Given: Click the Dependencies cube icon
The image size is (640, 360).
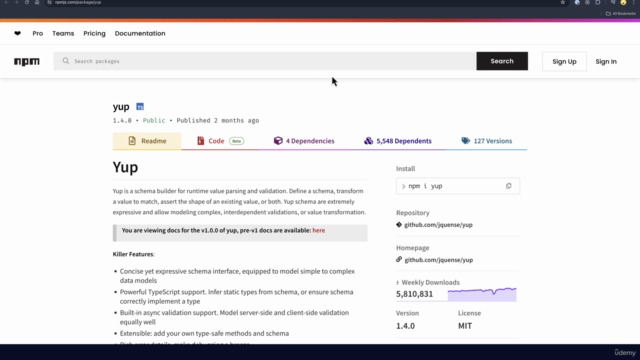Looking at the screenshot, I should pyautogui.click(x=278, y=141).
